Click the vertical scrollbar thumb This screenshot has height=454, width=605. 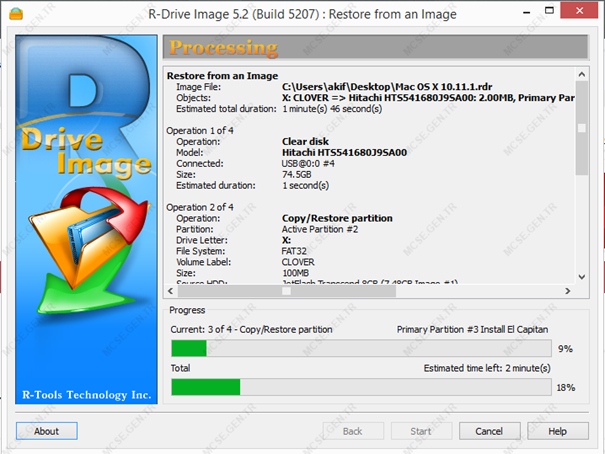(582, 128)
